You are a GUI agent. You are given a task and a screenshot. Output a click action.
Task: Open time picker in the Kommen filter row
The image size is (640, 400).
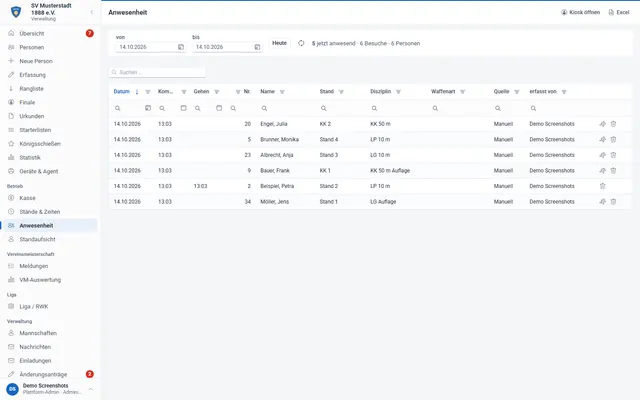click(x=184, y=108)
